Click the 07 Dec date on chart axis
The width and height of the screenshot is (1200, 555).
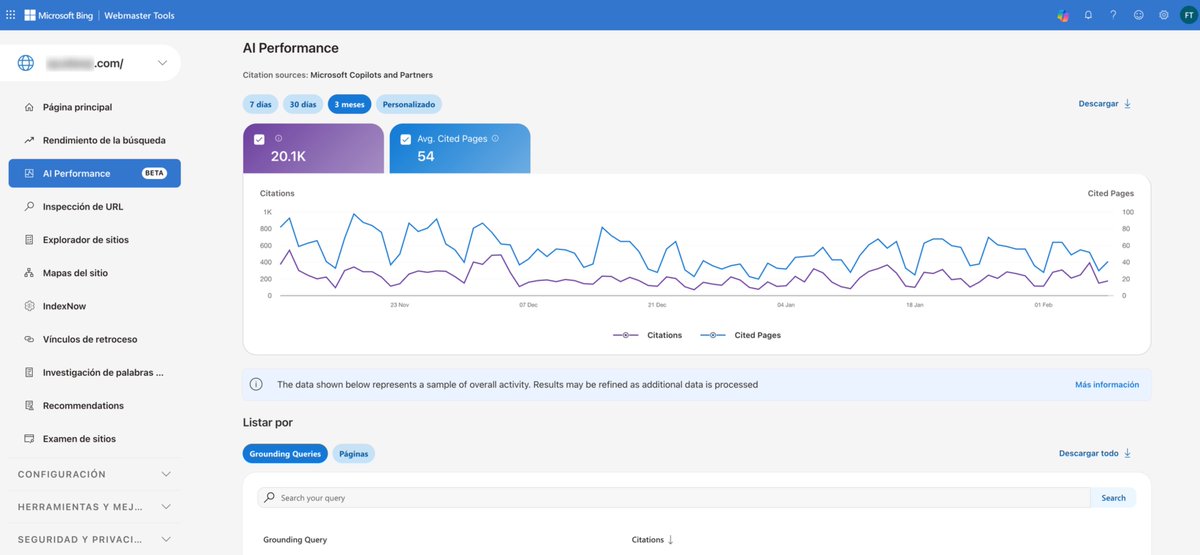coord(528,304)
